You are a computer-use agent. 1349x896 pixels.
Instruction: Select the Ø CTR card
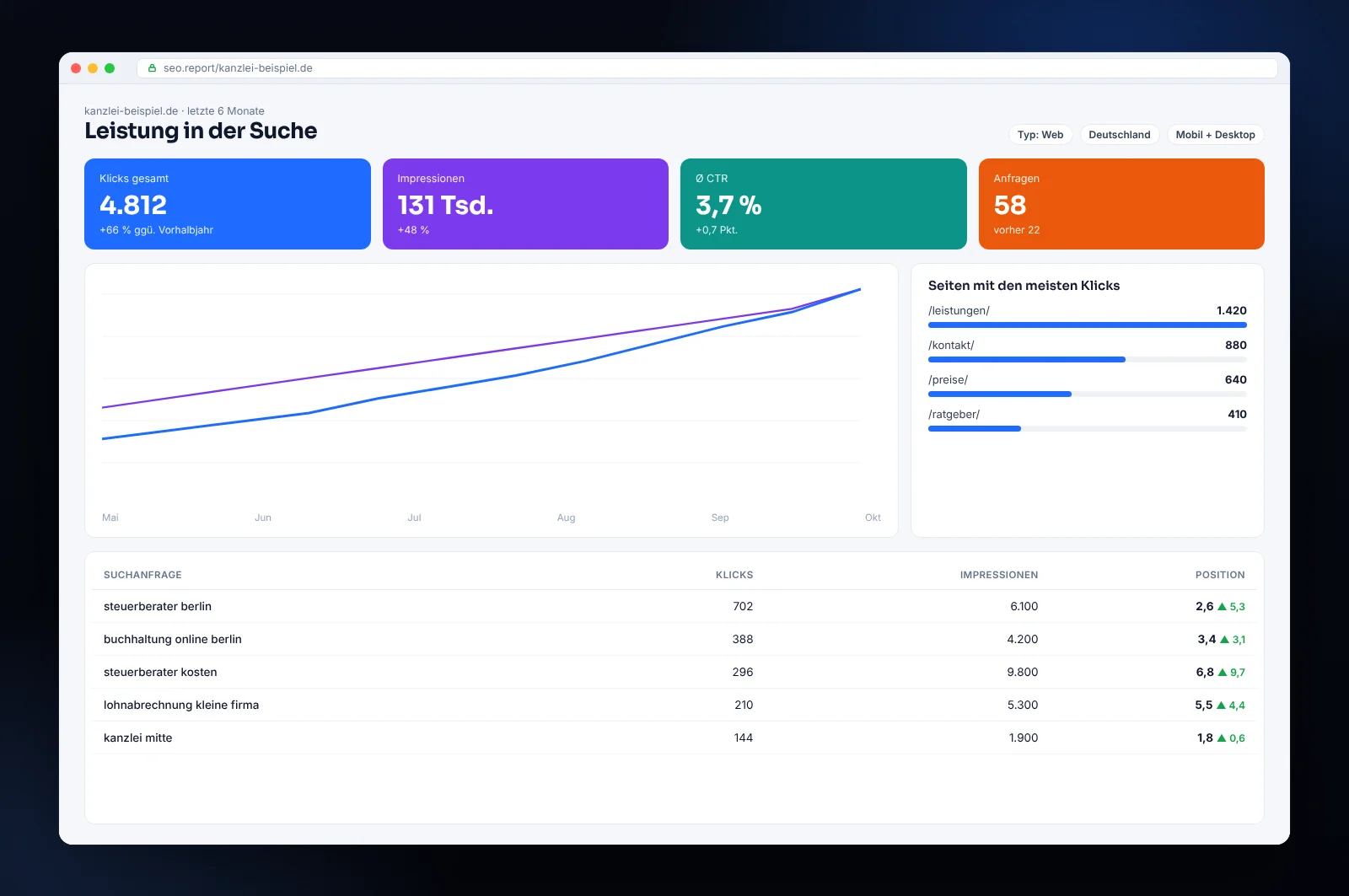point(824,204)
